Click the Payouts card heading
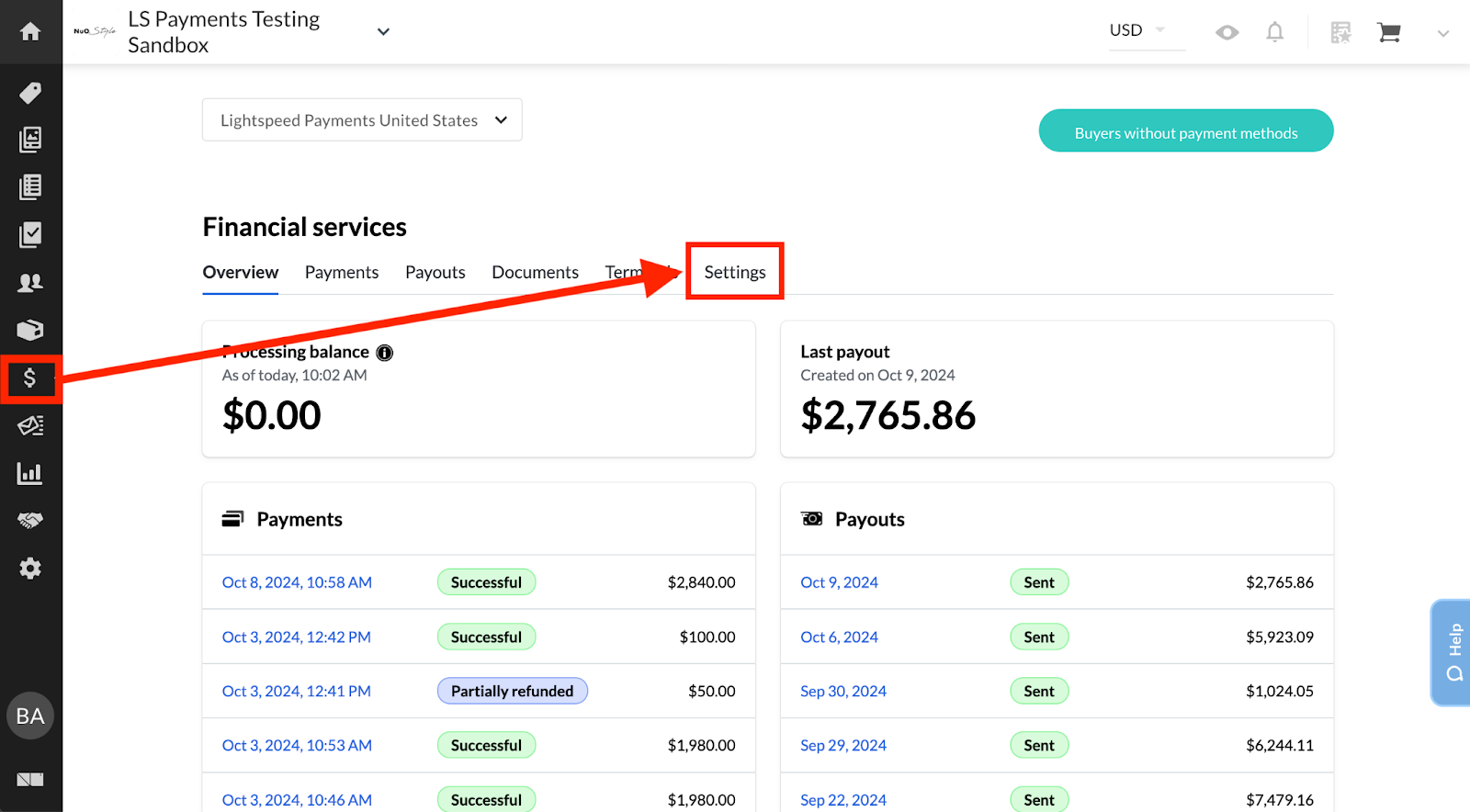This screenshot has width=1470, height=812. (x=870, y=520)
